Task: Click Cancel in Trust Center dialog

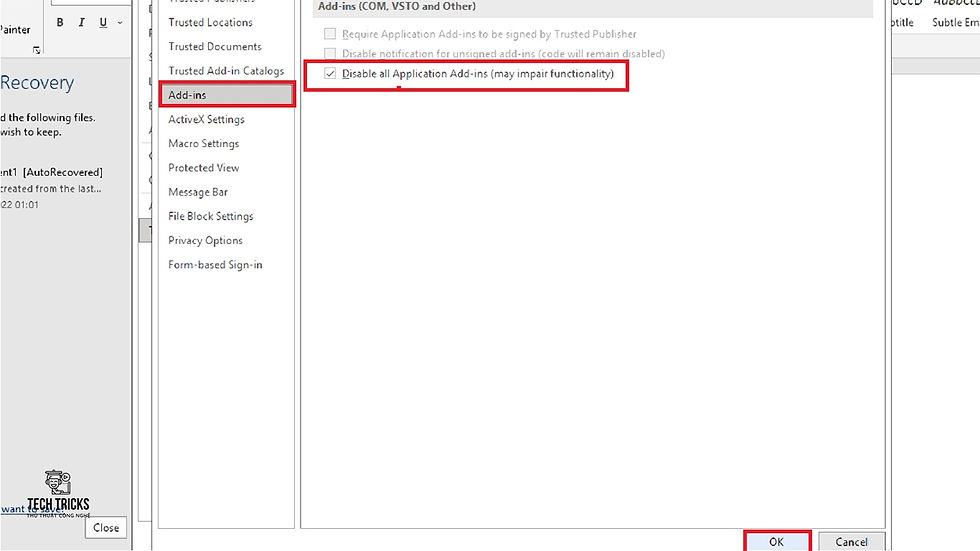Action: 851,542
